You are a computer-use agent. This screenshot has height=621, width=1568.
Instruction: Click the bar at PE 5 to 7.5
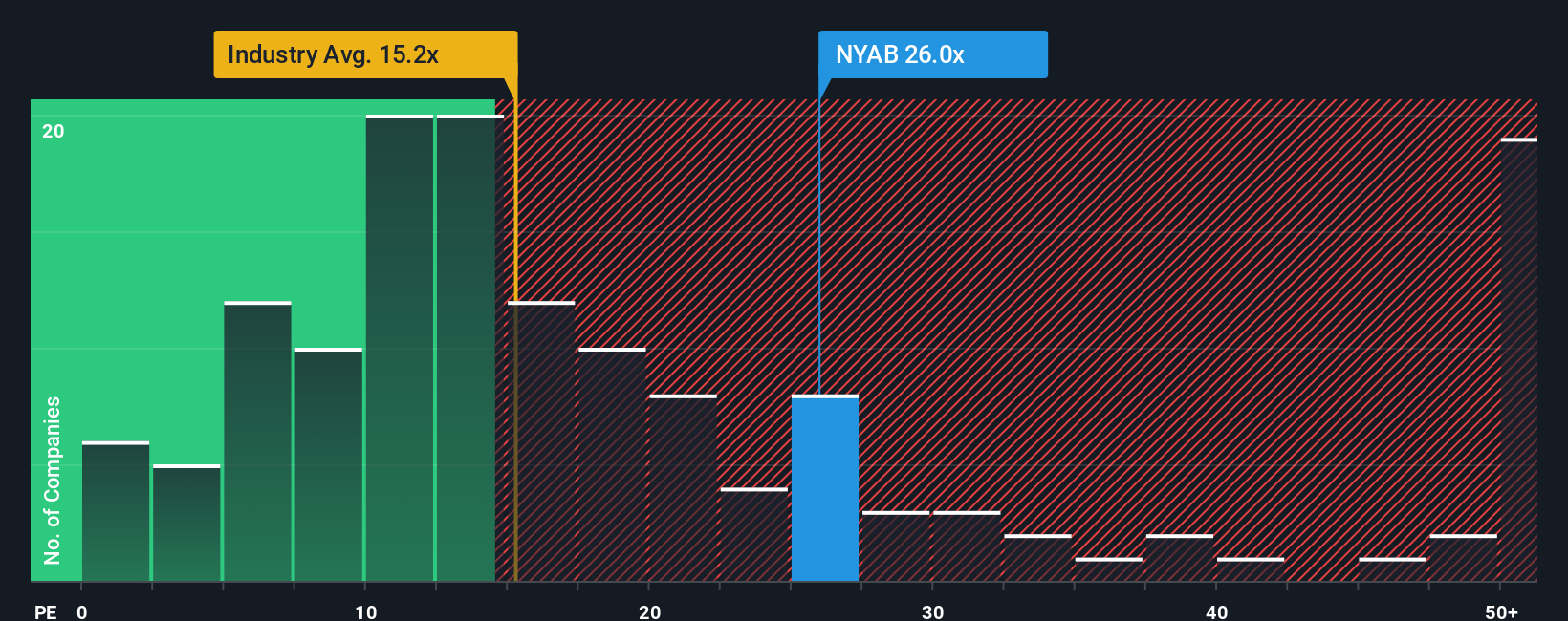tap(257, 441)
